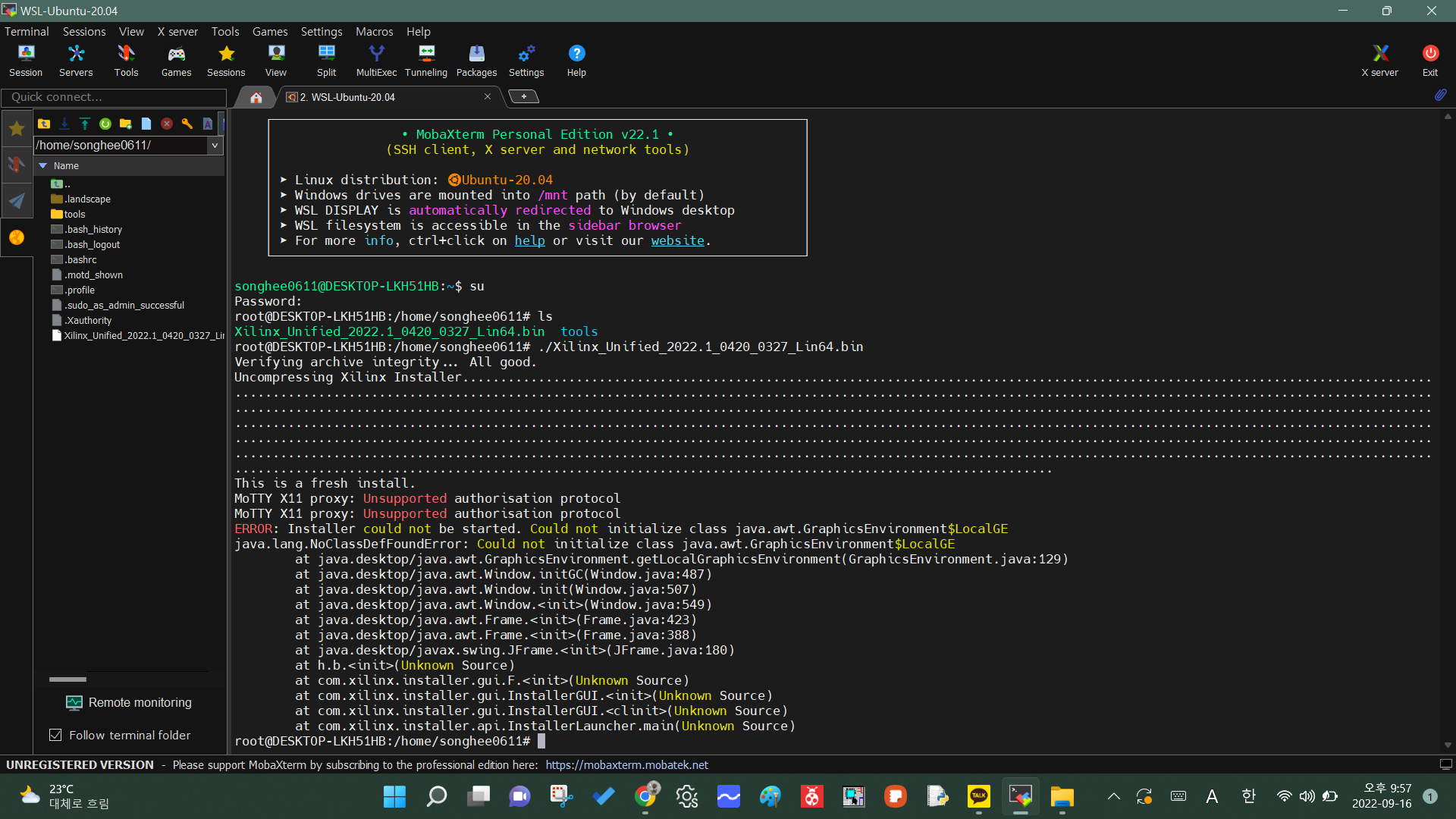Click the upload to current folder icon
The image size is (1456, 819).
point(85,124)
